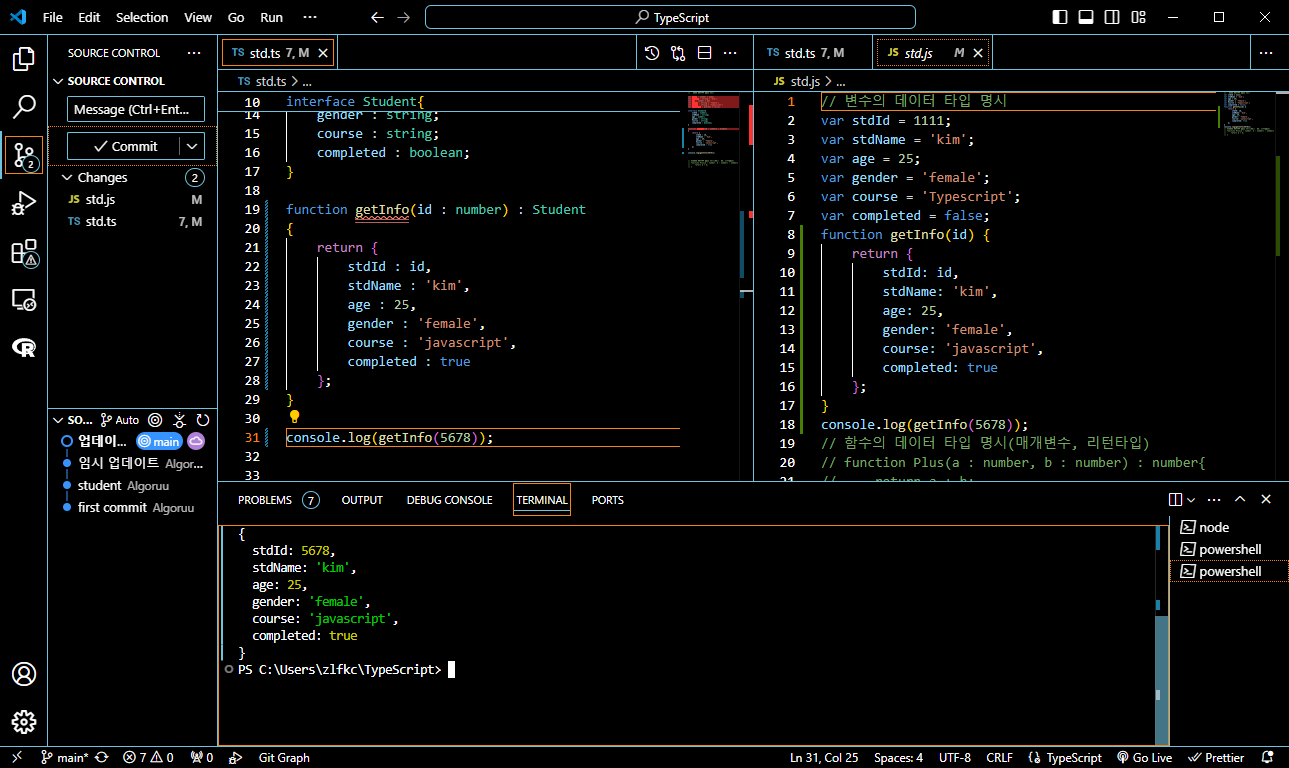Open the Explorer view in the activity bar
1289x768 pixels.
(24, 59)
